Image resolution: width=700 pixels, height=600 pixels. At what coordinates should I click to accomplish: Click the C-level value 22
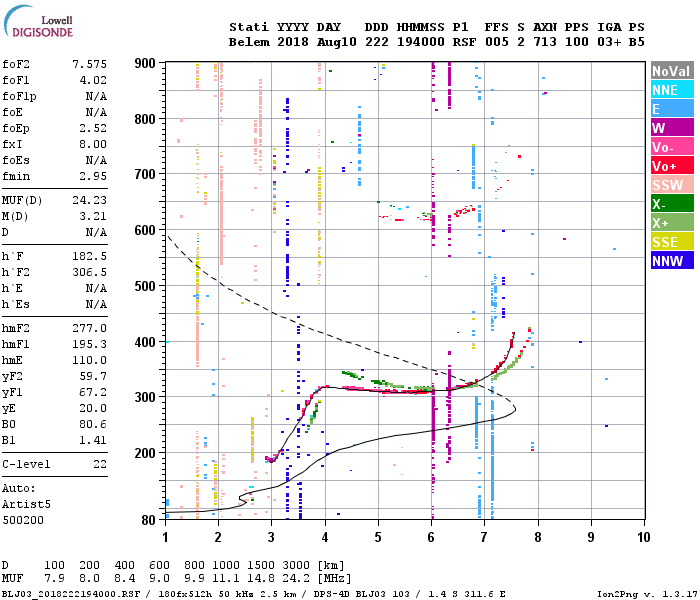tap(100, 464)
